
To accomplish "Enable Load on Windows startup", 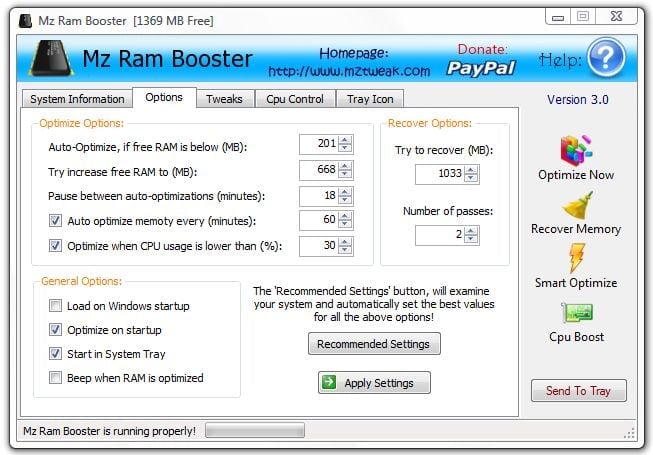I will [x=55, y=306].
